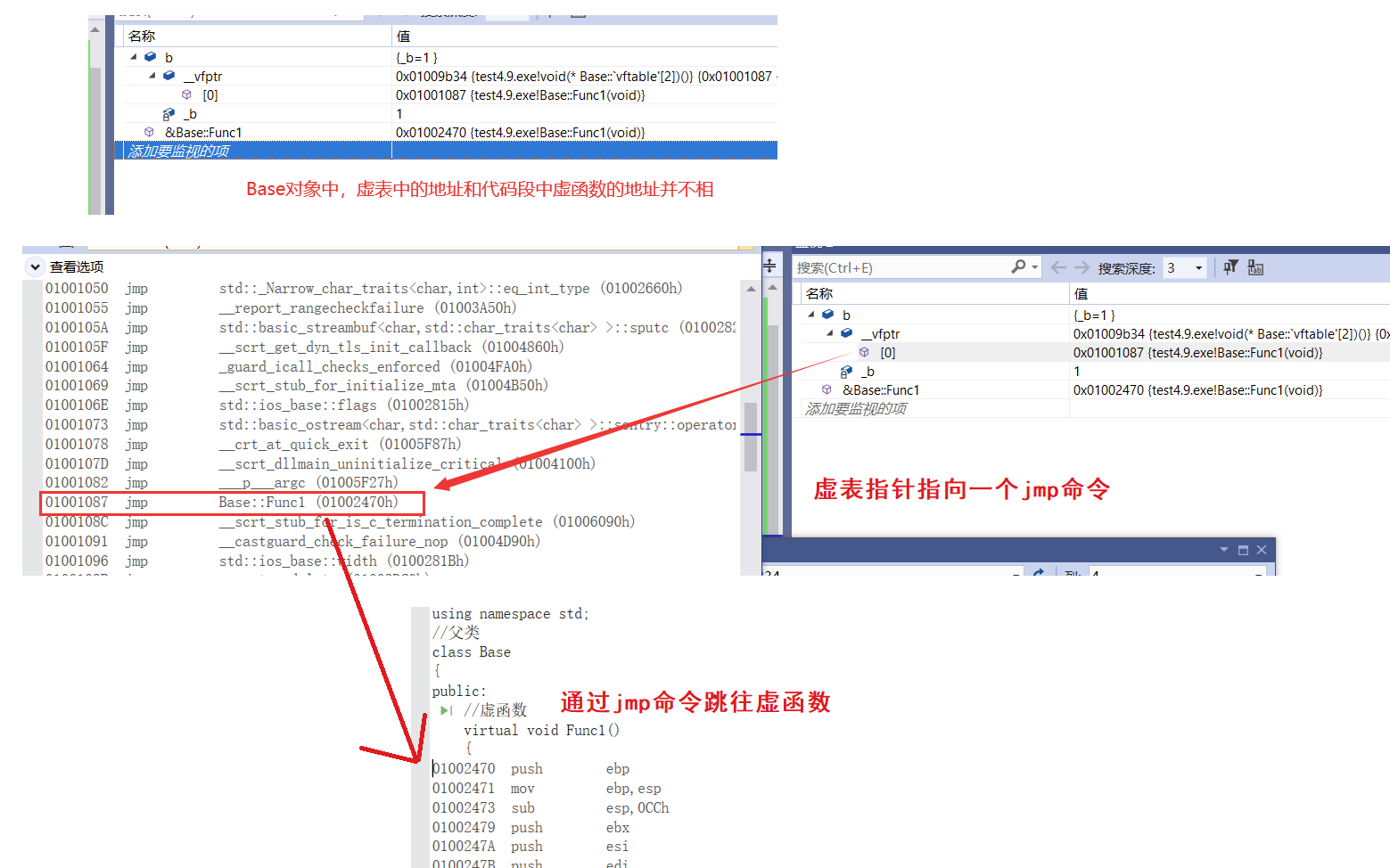
Task: Click the 搜索(Ctrl+E) search field
Action: click(901, 267)
